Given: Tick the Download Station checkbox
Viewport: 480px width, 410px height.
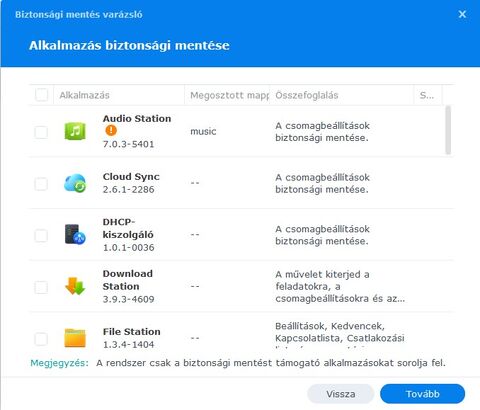Looking at the screenshot, I should pyautogui.click(x=41, y=287).
